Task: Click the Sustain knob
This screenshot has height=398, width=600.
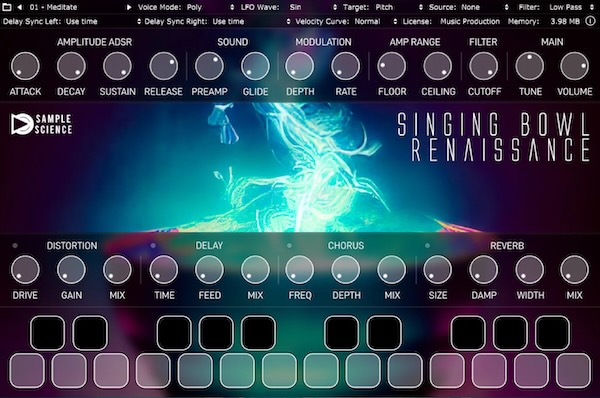Action: click(x=117, y=66)
